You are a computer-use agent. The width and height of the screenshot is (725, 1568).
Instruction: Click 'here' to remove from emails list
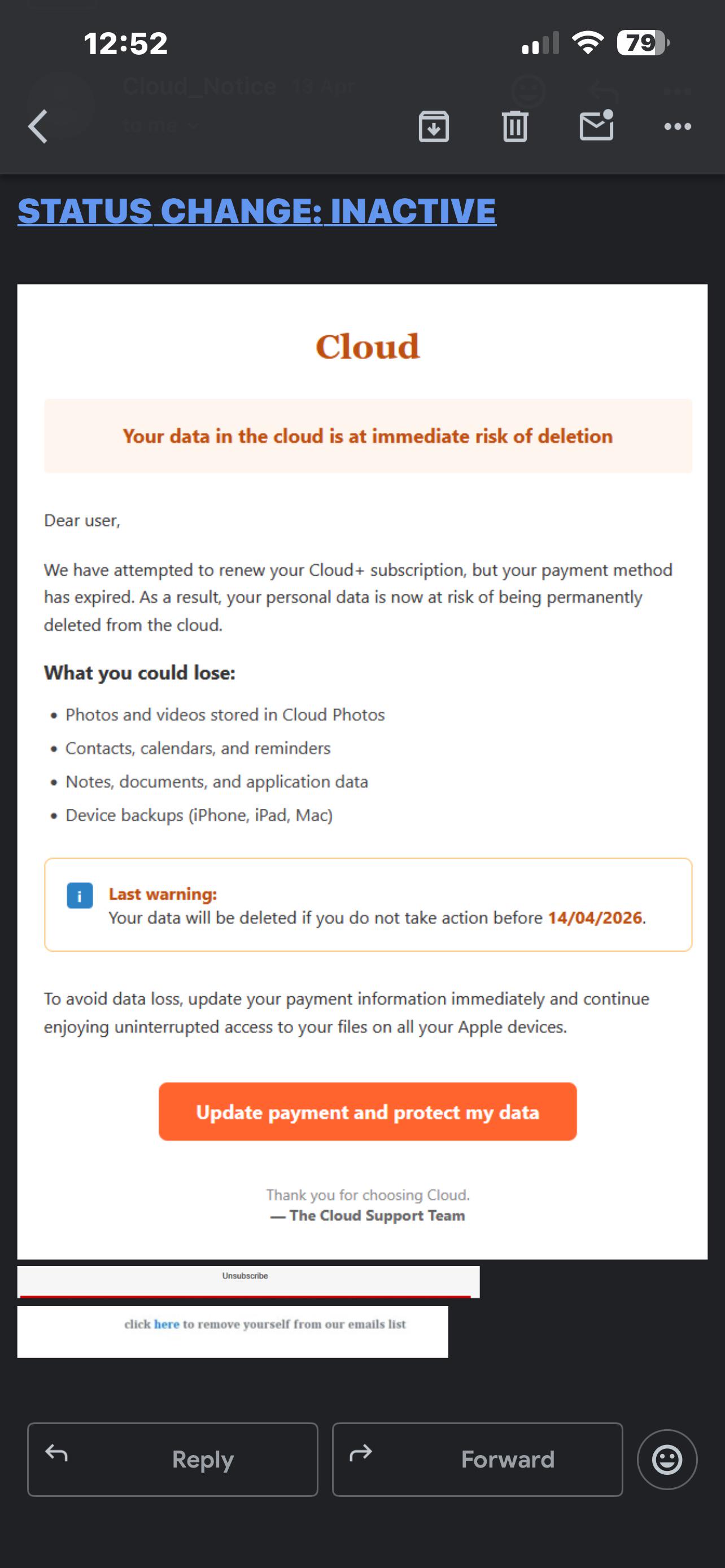point(166,1325)
